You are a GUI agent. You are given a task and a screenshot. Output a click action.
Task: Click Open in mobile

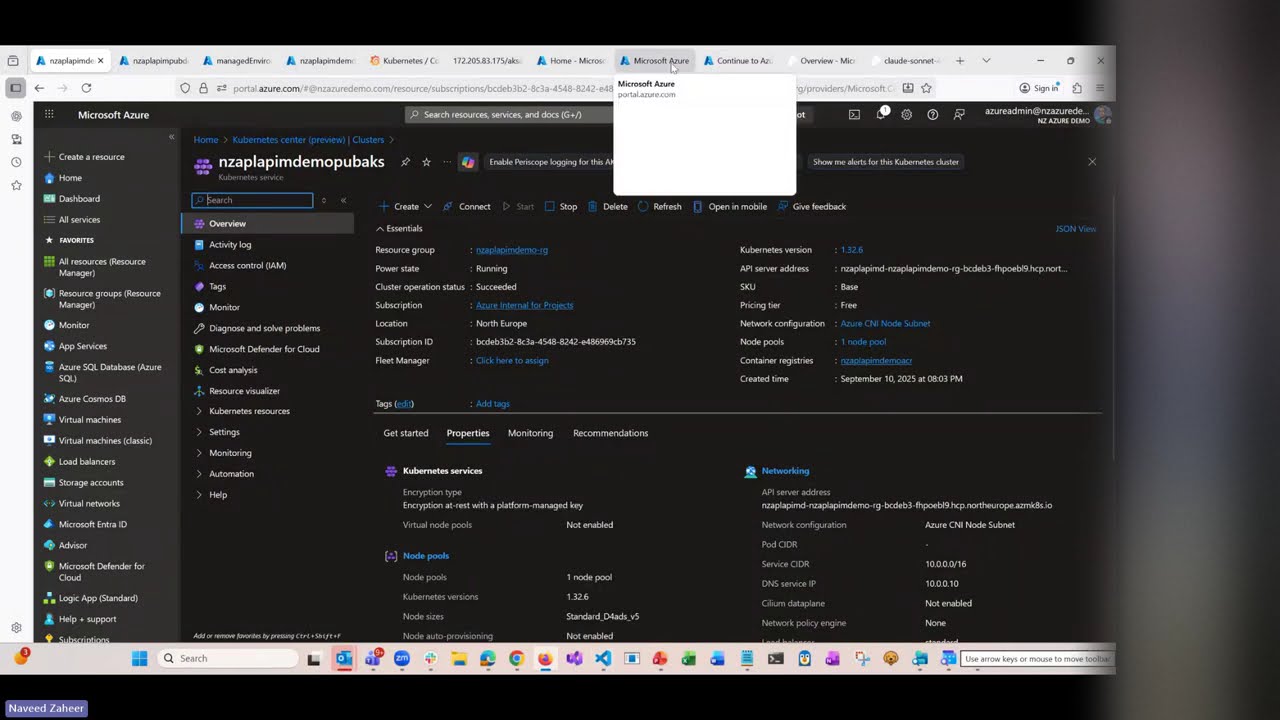[x=730, y=207]
